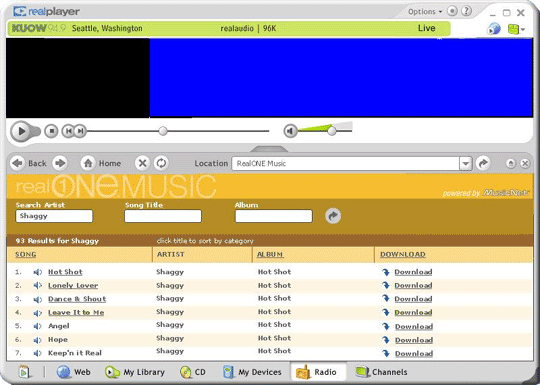Click the Now Playing icon in bottom bar
Viewport: 540px width, 385px height.
pyautogui.click(x=24, y=372)
